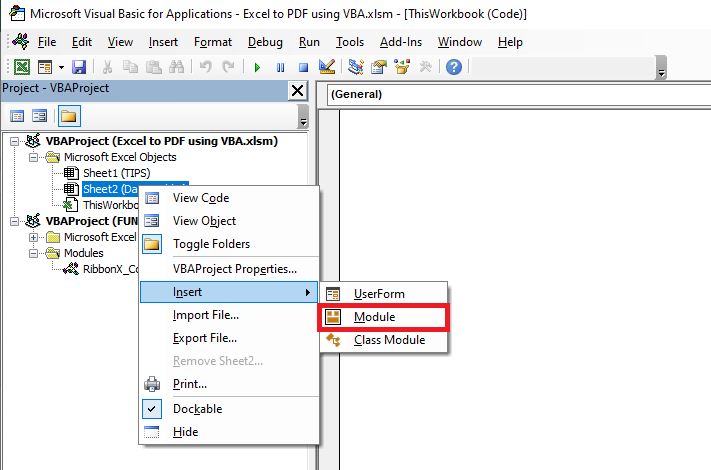Collapse the second VBAProject (FUN node
Image resolution: width=711 pixels, height=470 pixels.
point(15,221)
